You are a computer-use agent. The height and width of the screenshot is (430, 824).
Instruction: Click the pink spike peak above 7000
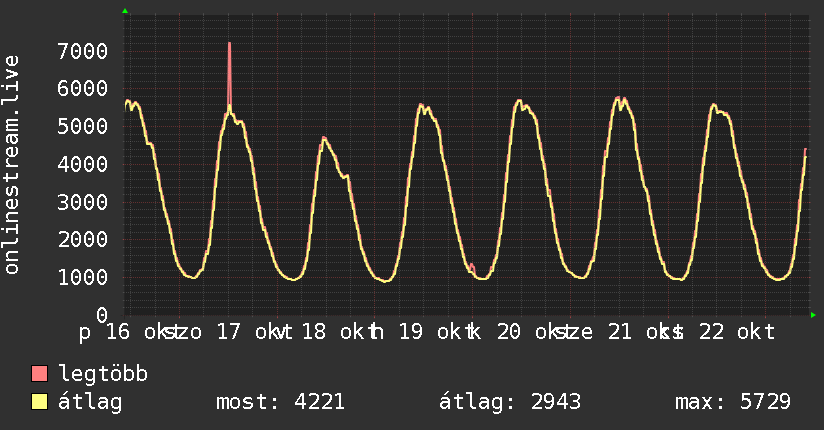230,44
